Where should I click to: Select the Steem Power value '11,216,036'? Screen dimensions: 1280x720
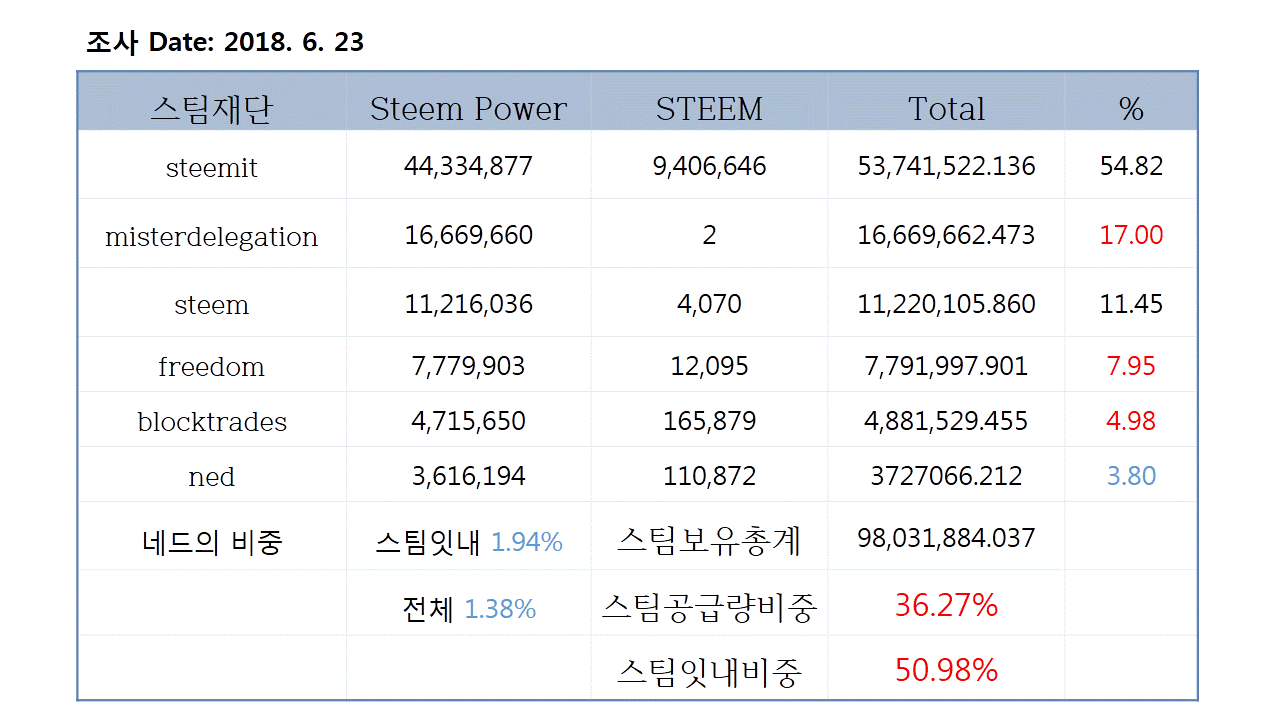(x=468, y=304)
